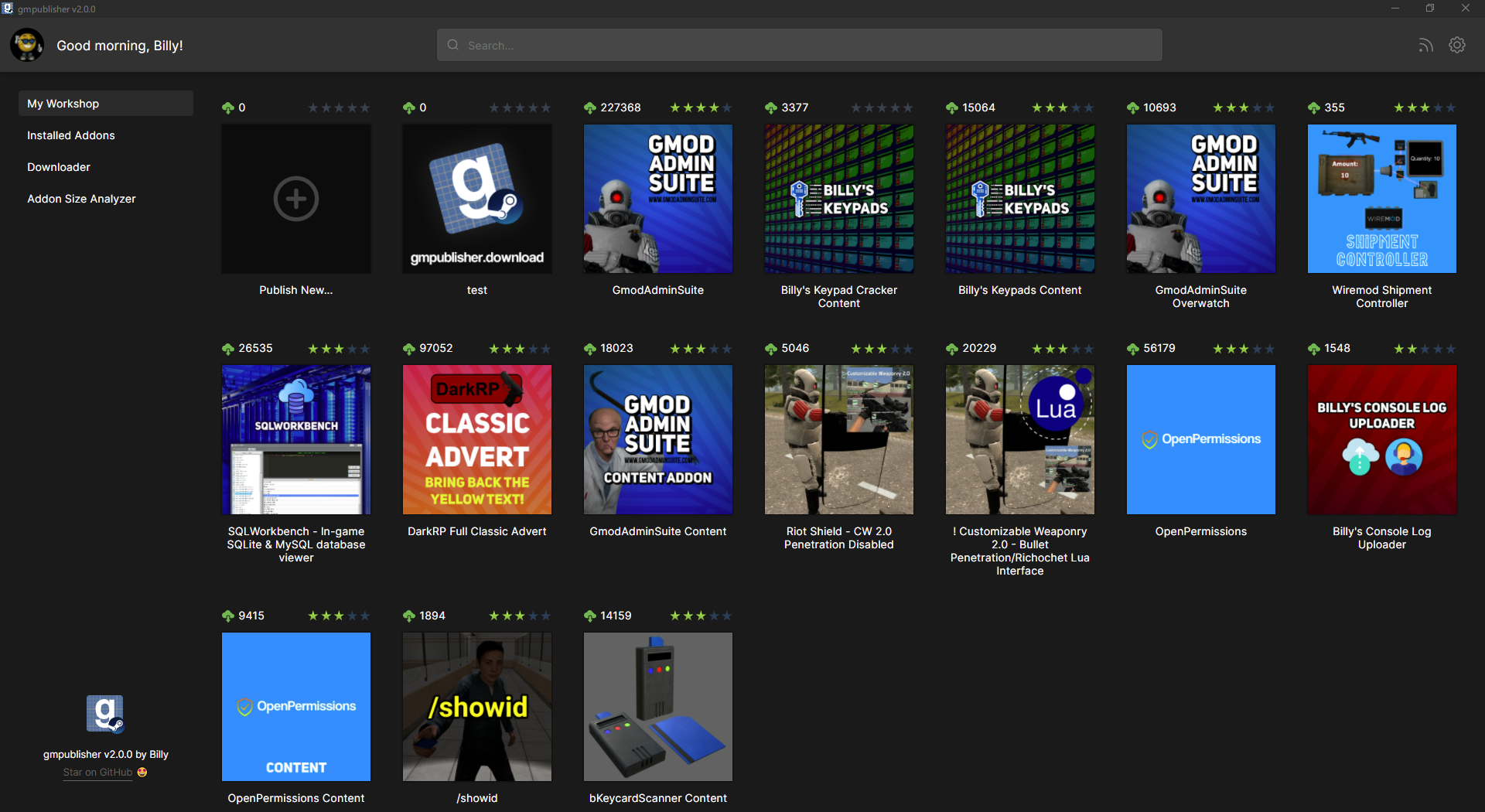Click the gmpublisher logo above the version text

pyautogui.click(x=105, y=712)
